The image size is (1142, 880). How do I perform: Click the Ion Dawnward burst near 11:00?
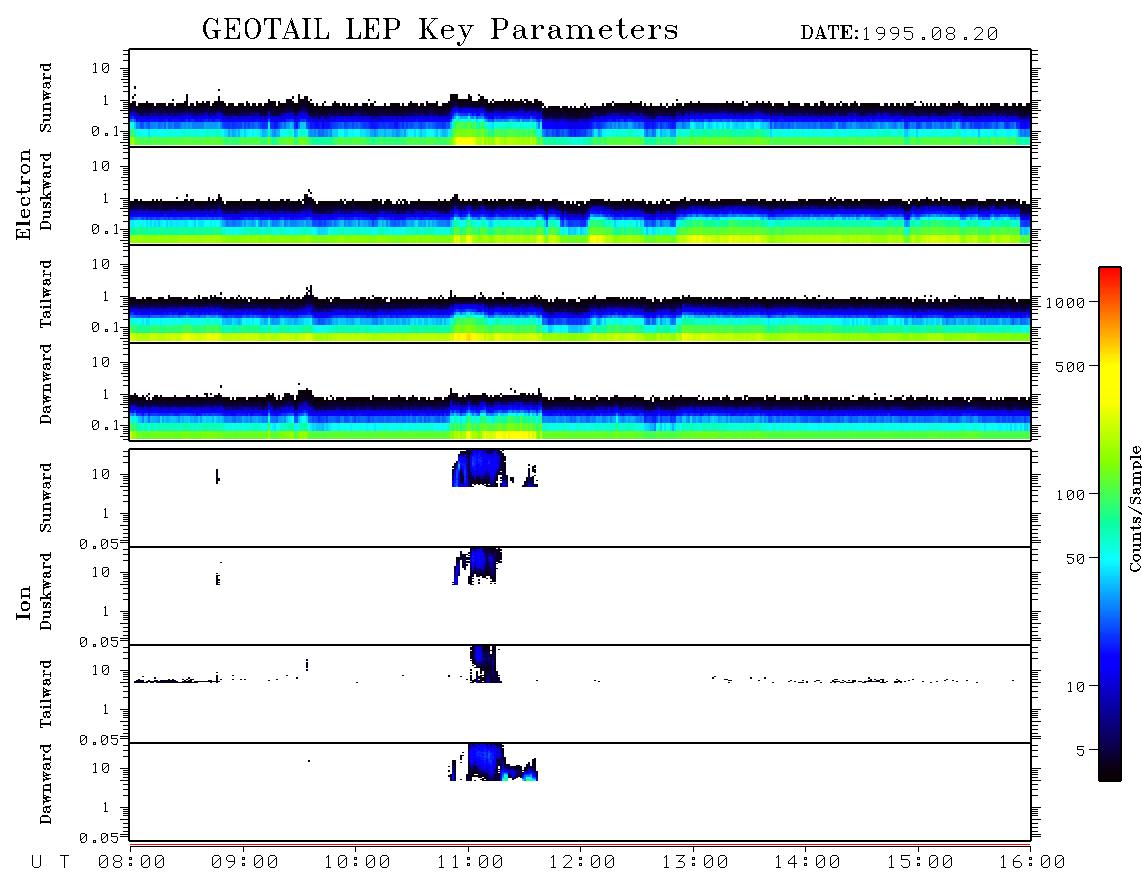pyautogui.click(x=485, y=761)
